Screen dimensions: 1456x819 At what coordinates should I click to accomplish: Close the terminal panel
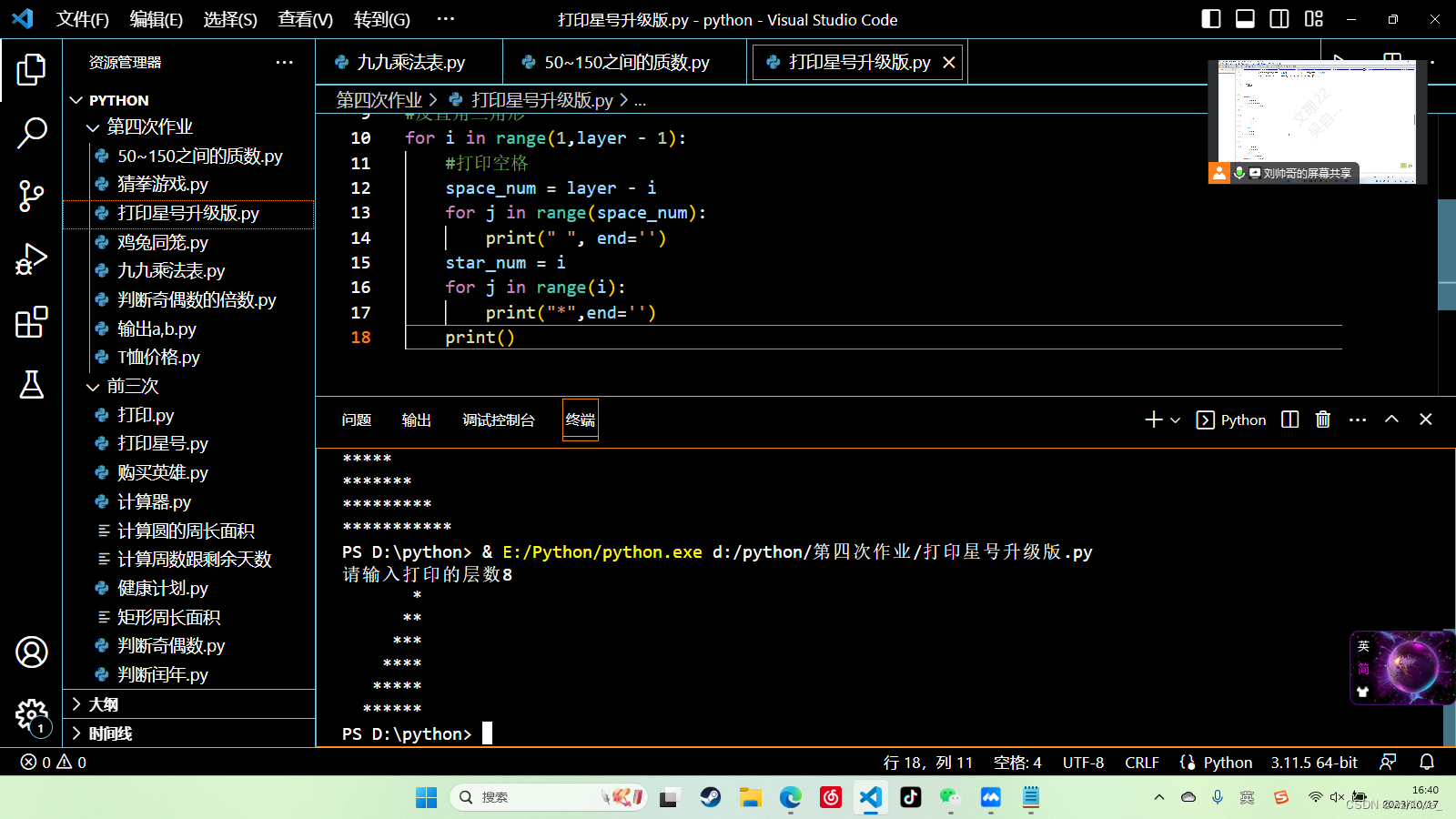coord(1426,420)
